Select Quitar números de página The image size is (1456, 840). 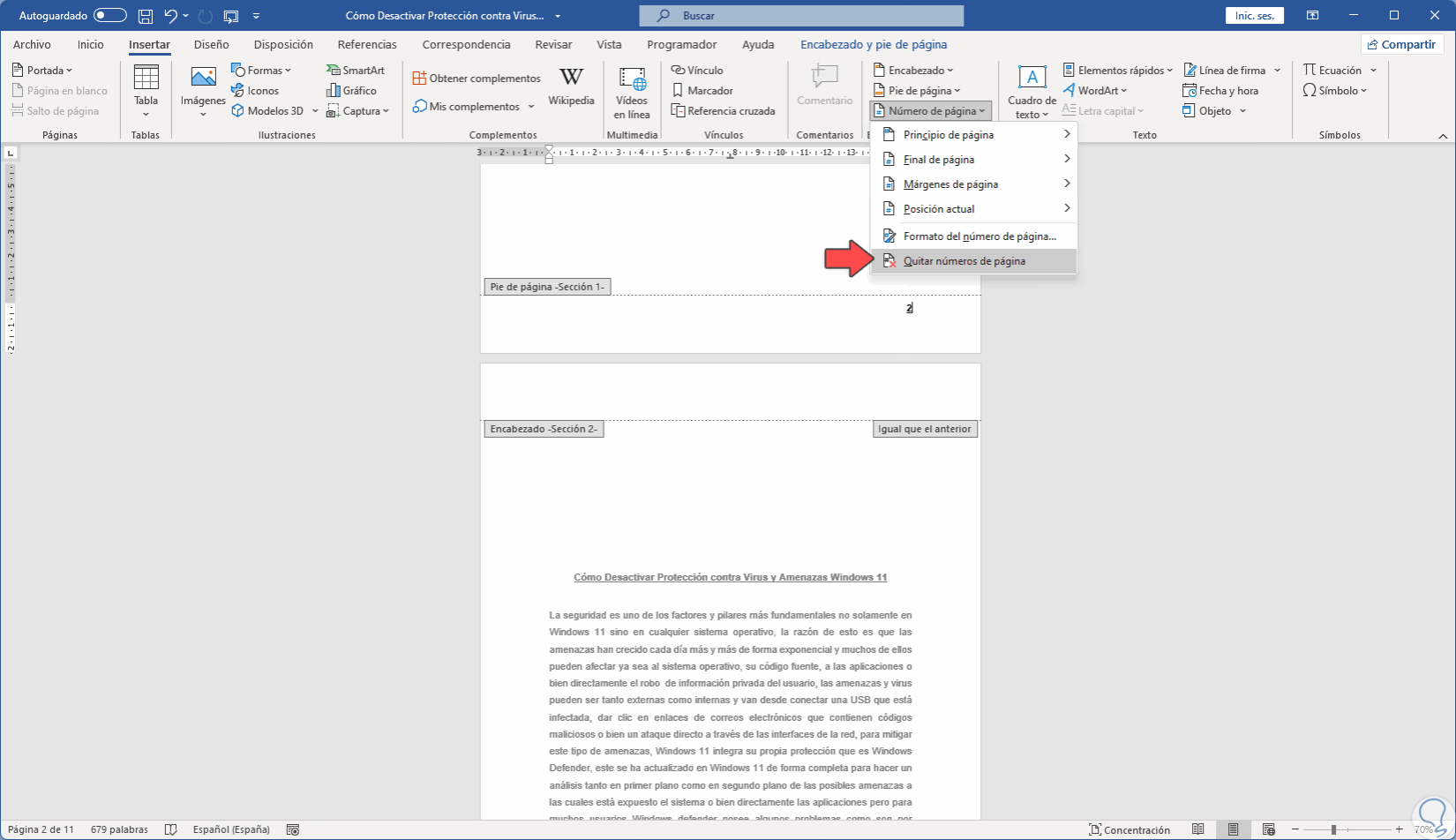coord(973,261)
